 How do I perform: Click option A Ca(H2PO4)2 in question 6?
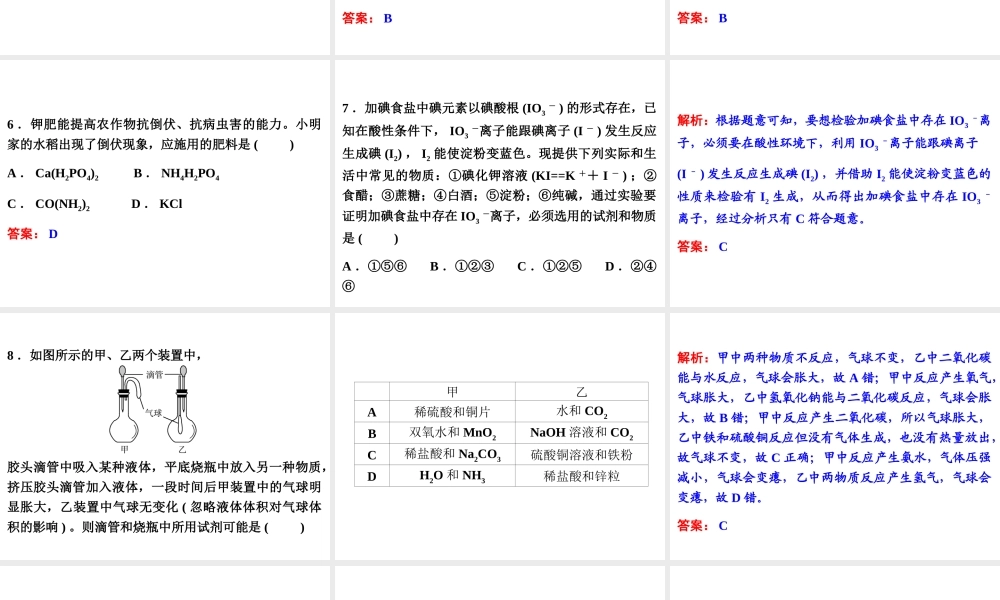[53, 173]
